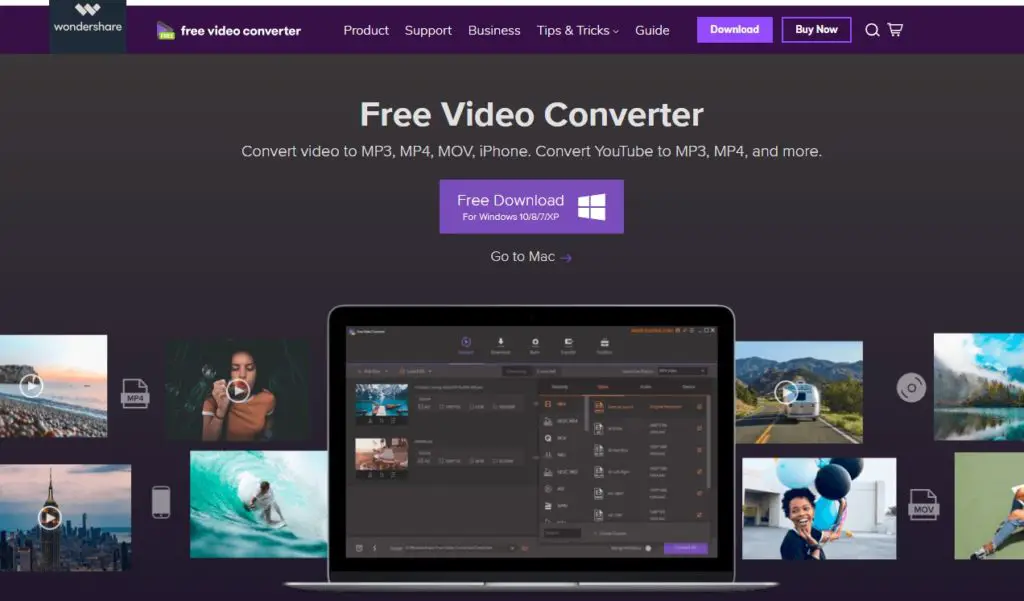Toggle the high-speed conversion switch near Convert All

[x=647, y=548]
